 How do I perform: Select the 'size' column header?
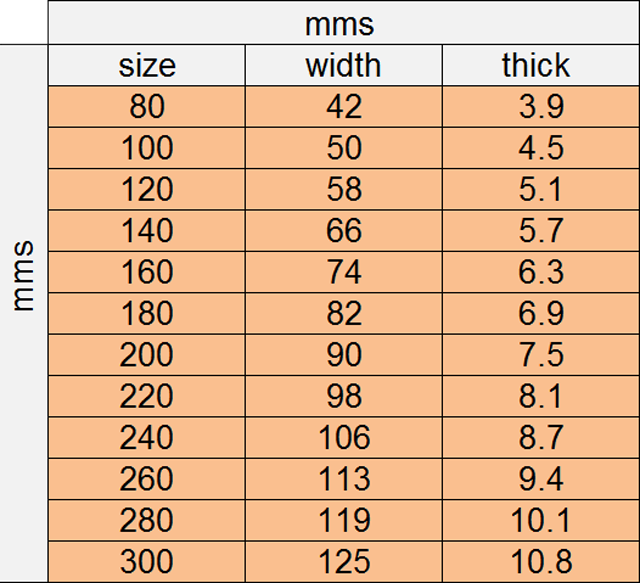click(147, 65)
